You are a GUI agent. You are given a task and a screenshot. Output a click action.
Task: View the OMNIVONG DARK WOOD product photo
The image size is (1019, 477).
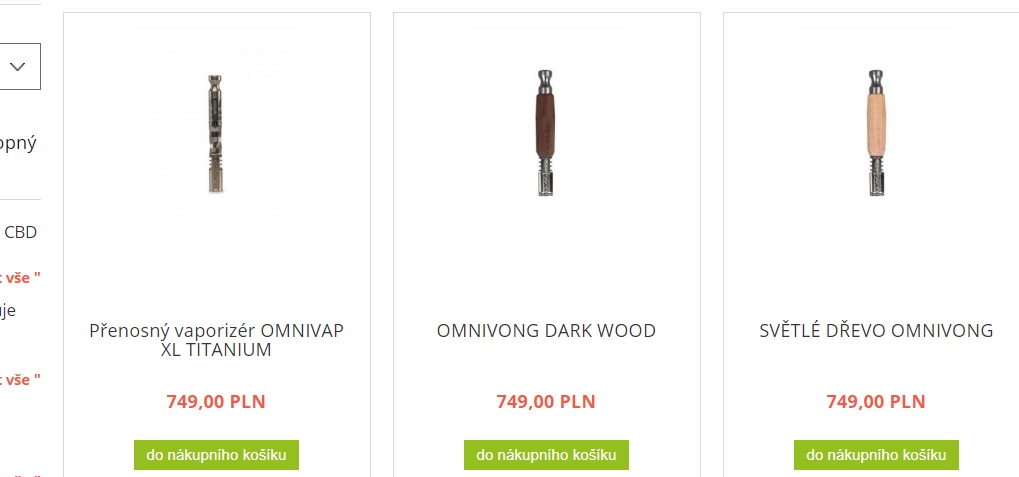pyautogui.click(x=546, y=135)
